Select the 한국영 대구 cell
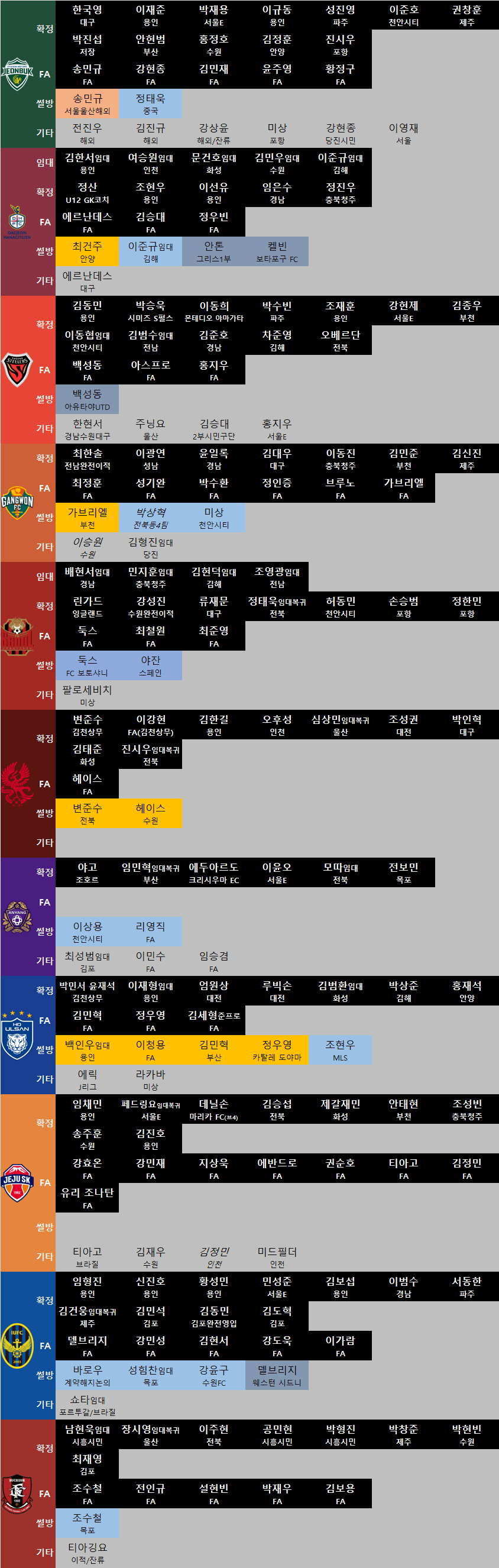Image resolution: width=499 pixels, height=1568 pixels. pos(87,15)
